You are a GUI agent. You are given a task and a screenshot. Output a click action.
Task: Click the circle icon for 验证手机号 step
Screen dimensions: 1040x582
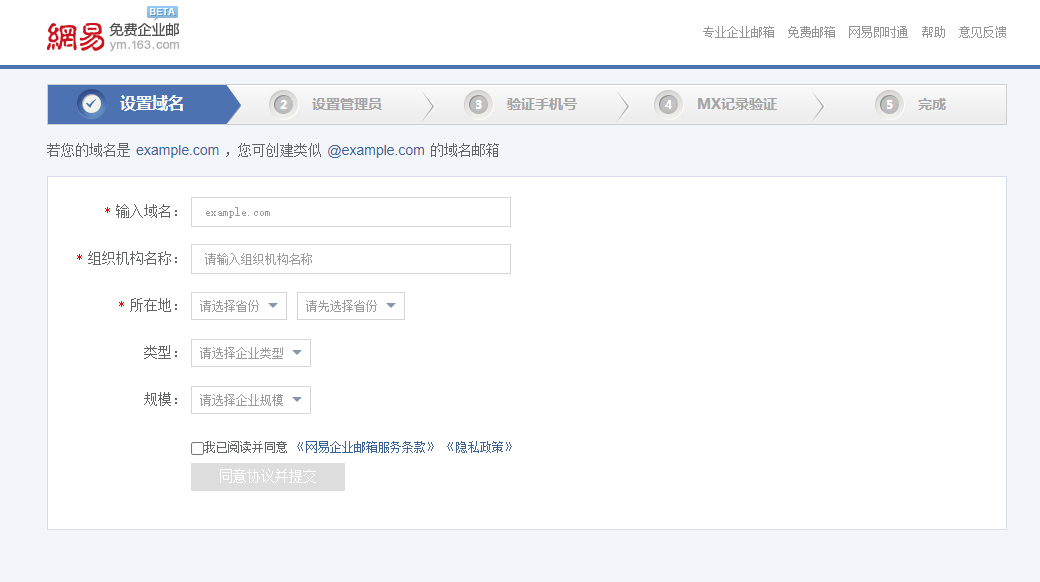[x=478, y=103]
